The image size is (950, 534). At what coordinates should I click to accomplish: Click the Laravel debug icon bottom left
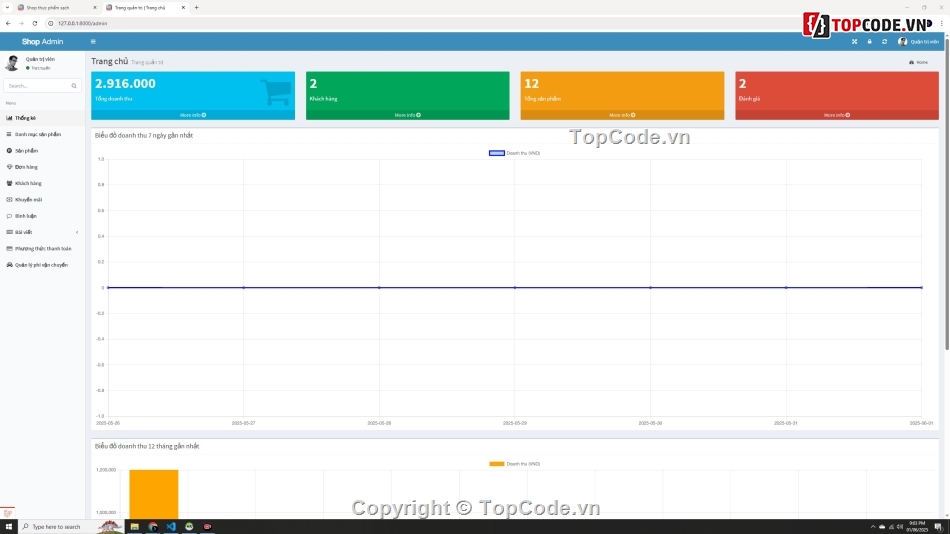[x=7, y=513]
